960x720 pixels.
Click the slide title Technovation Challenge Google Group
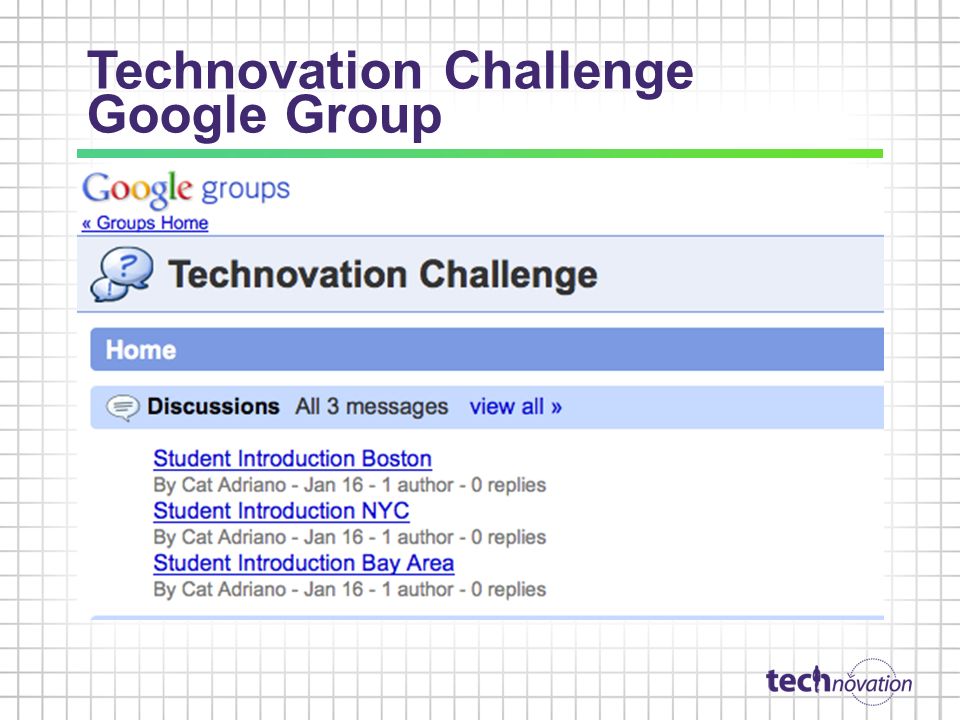click(390, 93)
